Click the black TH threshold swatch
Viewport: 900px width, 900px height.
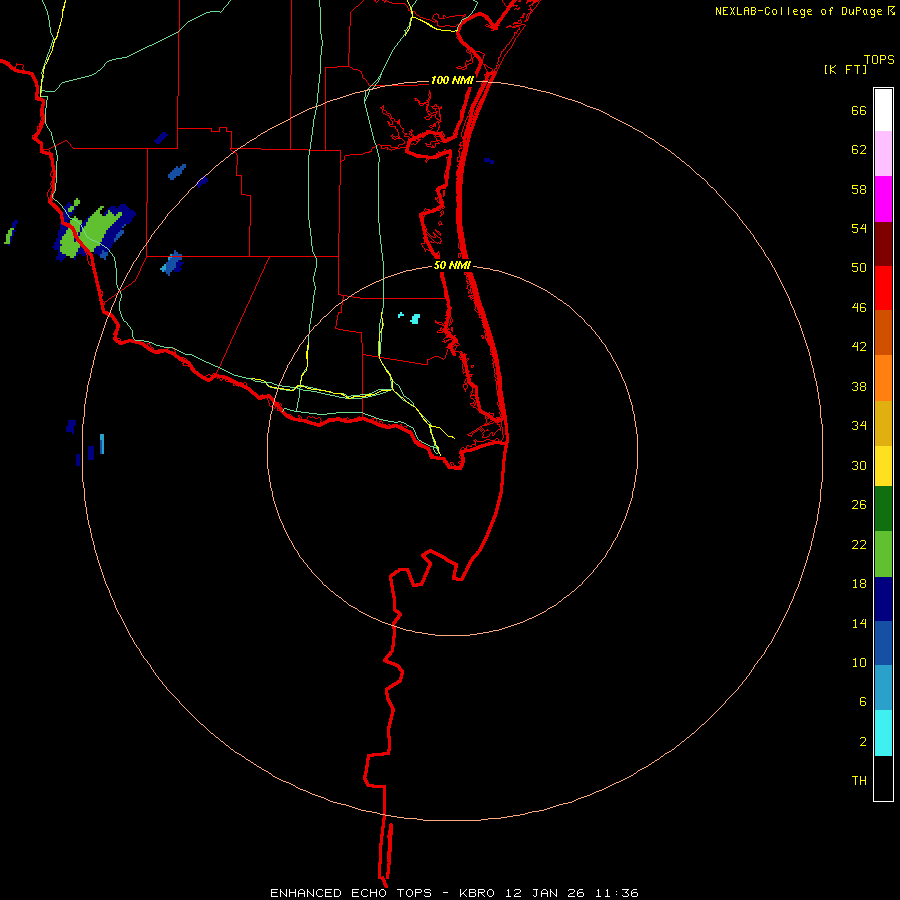883,778
